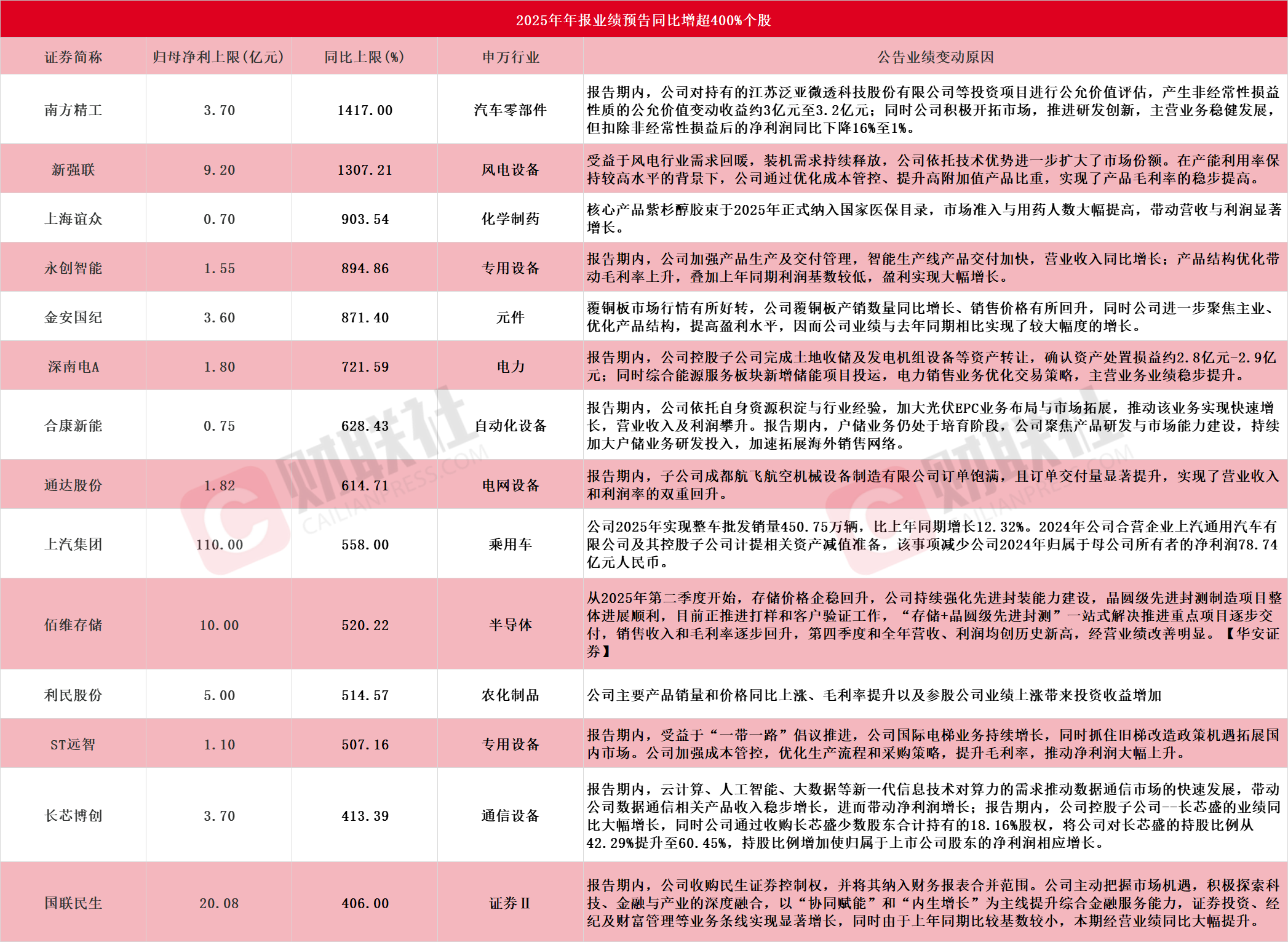Click the 公告业绩变动原因 column header
Image resolution: width=1288 pixels, height=942 pixels.
935,56
